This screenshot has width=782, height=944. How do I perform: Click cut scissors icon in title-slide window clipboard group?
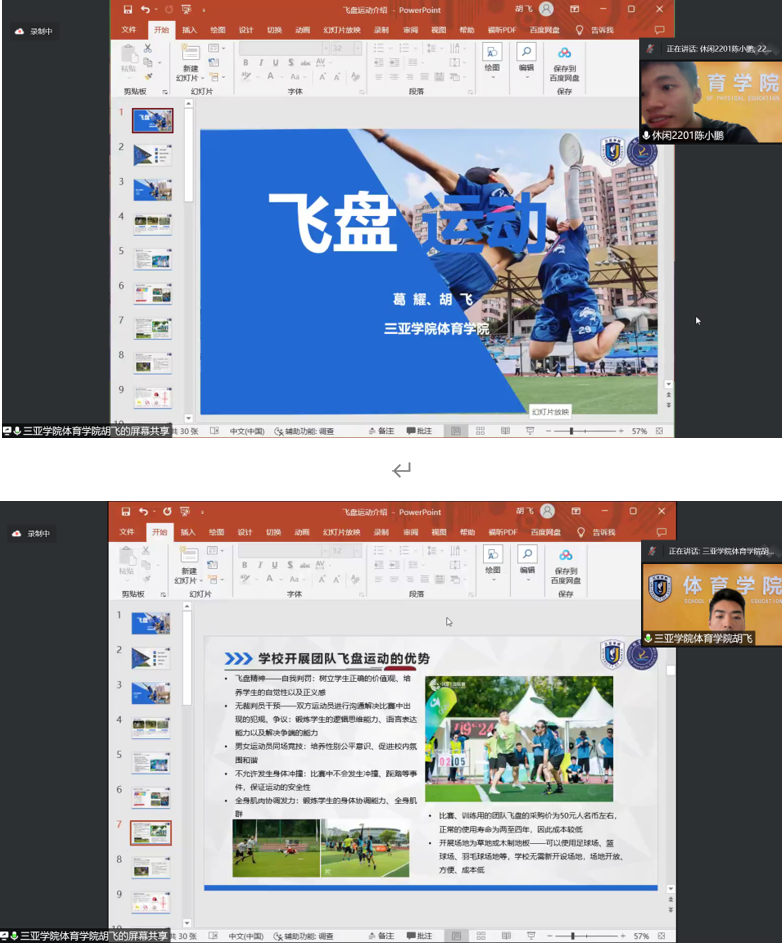click(147, 48)
